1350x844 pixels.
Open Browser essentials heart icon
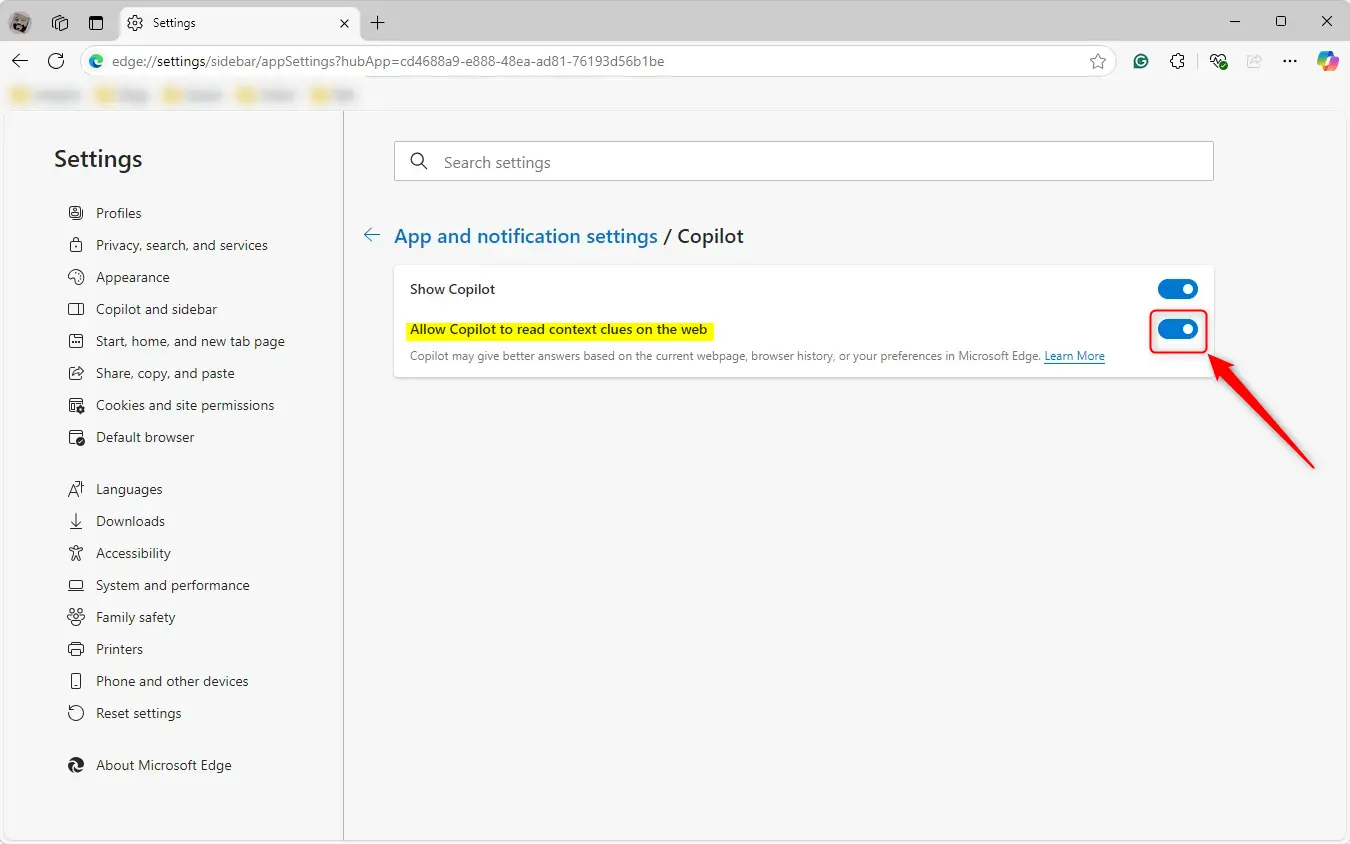[x=1217, y=61]
